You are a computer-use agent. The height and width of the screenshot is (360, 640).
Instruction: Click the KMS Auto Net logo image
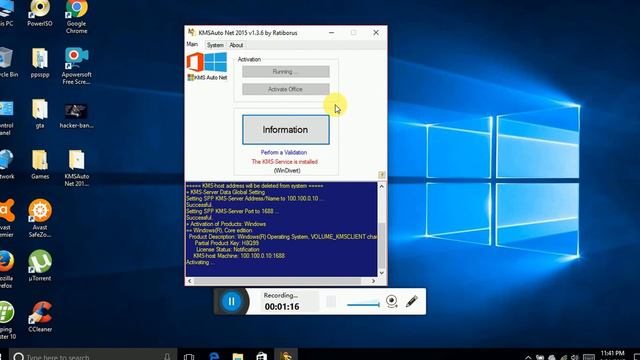coord(207,66)
